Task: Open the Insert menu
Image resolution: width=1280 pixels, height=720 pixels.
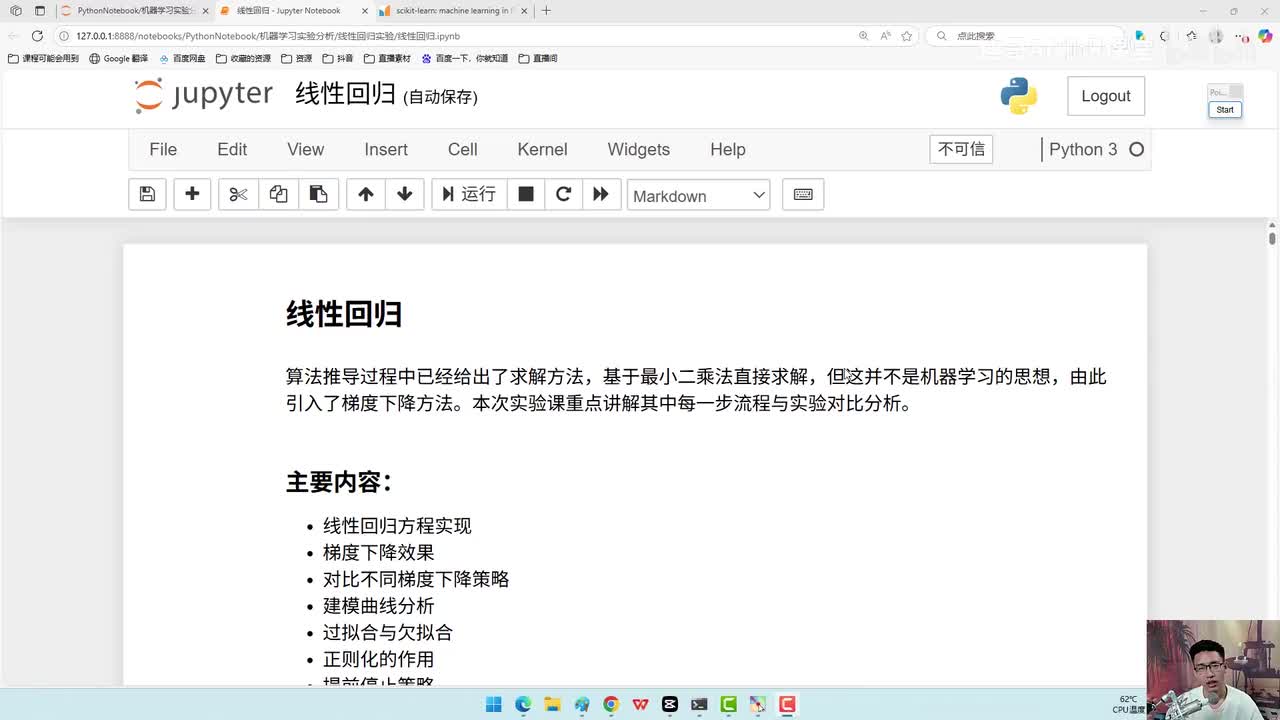Action: pyautogui.click(x=386, y=149)
